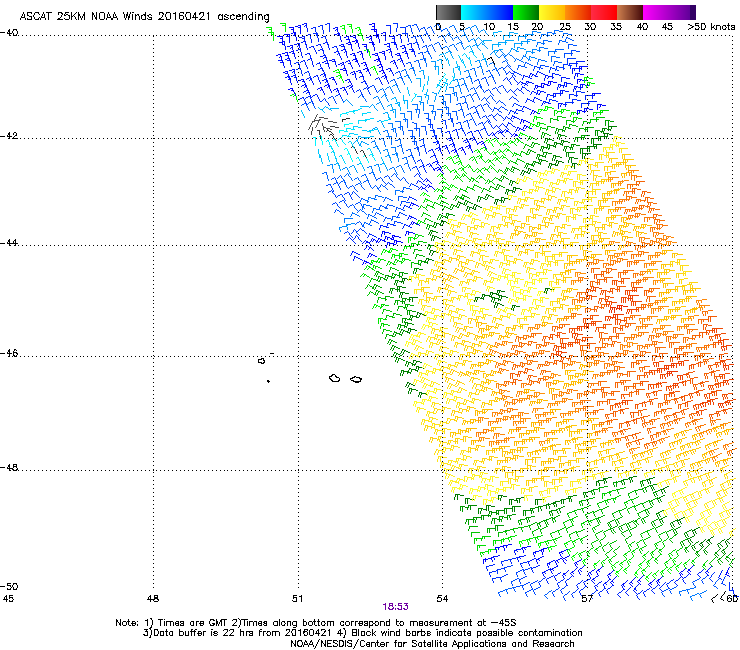
Task: Click the easternmost island outline near 52E
Action: coord(356,380)
